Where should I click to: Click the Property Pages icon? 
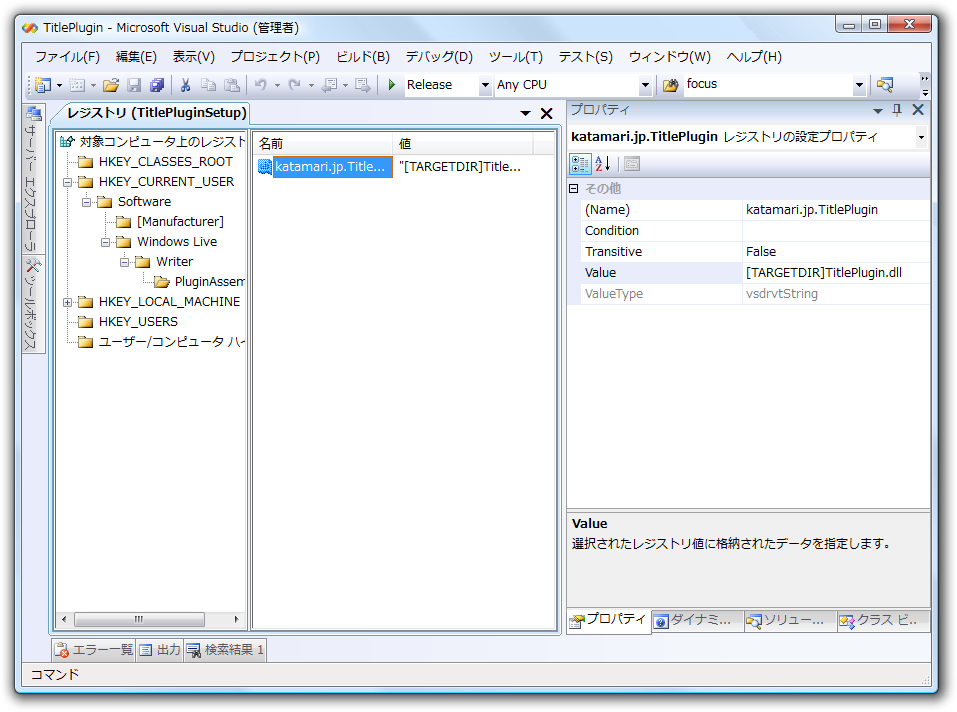[x=632, y=164]
